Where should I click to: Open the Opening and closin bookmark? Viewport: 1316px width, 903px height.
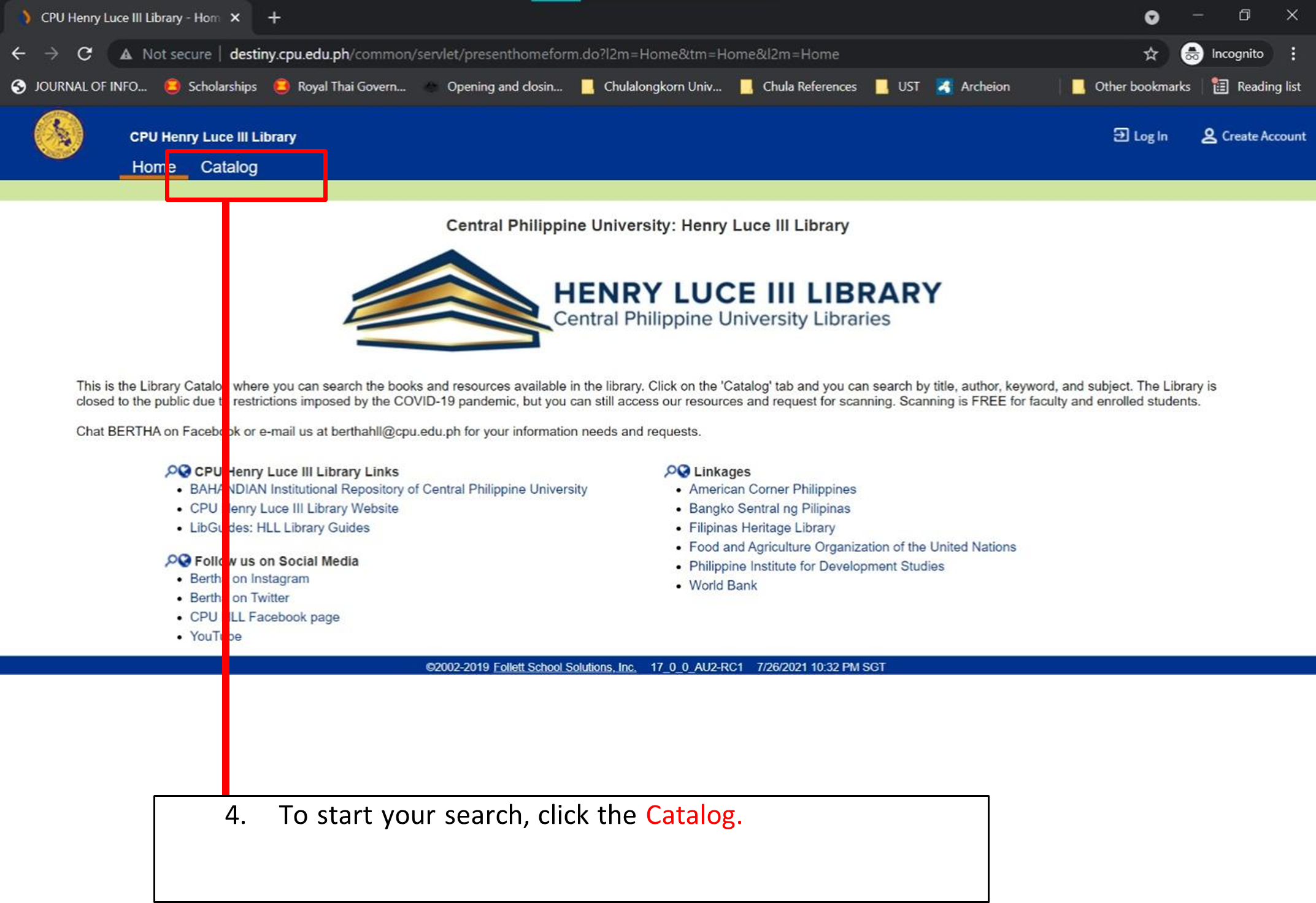coord(493,86)
